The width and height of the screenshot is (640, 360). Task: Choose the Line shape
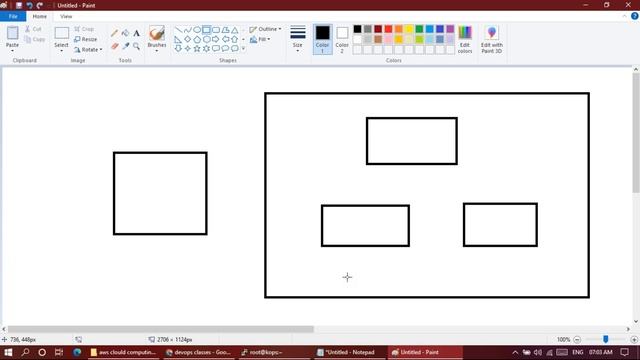tap(178, 30)
